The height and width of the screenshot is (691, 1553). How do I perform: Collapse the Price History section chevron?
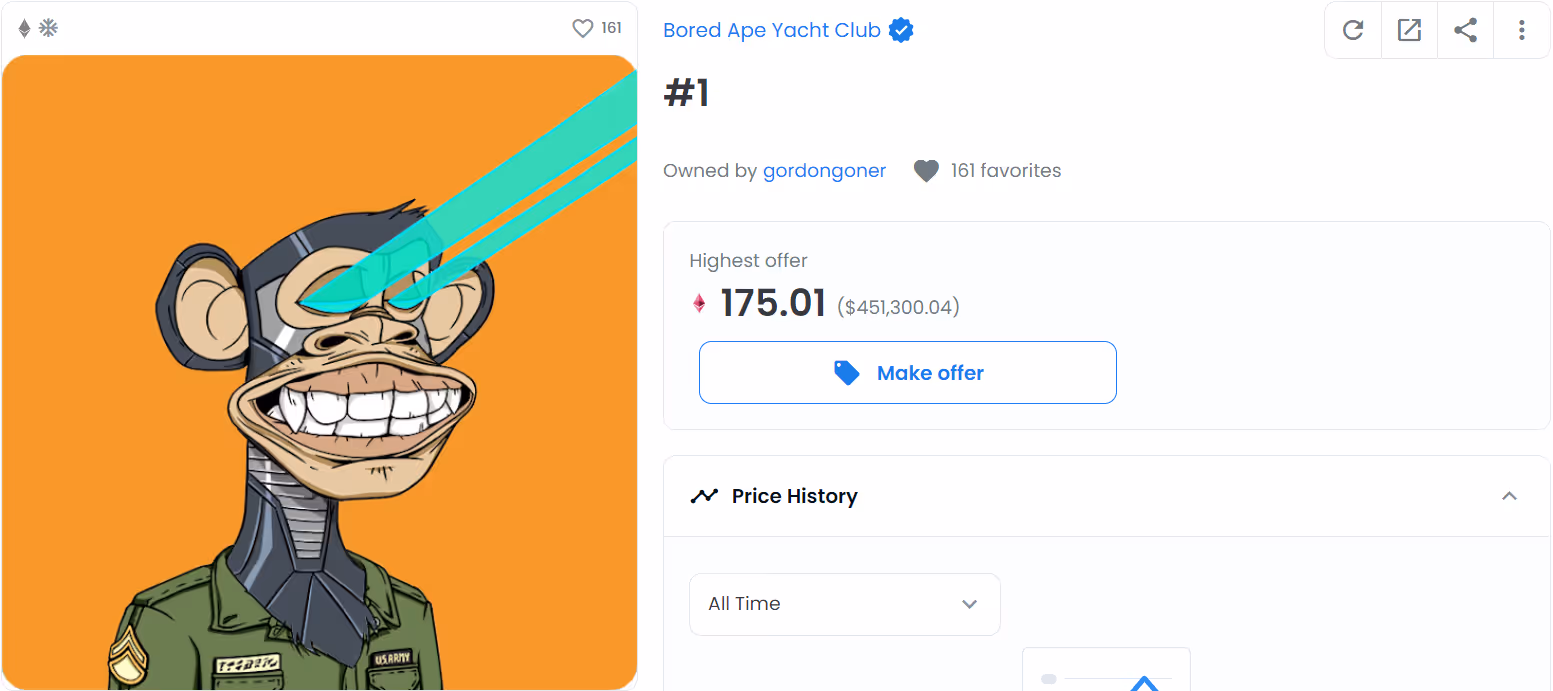[1510, 496]
